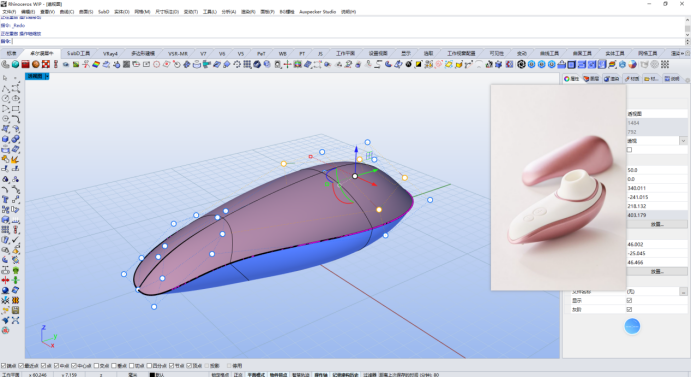Open the 透视图 viewport title dropdown arrow

click(47, 76)
